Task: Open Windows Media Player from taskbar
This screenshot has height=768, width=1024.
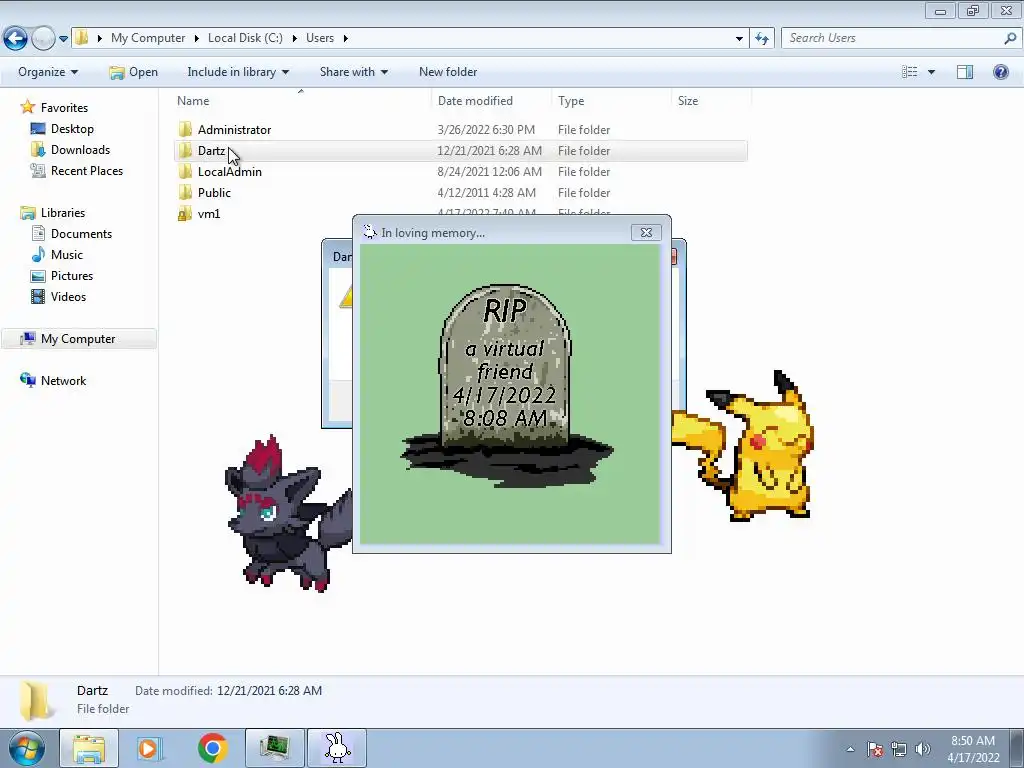Action: point(150,748)
